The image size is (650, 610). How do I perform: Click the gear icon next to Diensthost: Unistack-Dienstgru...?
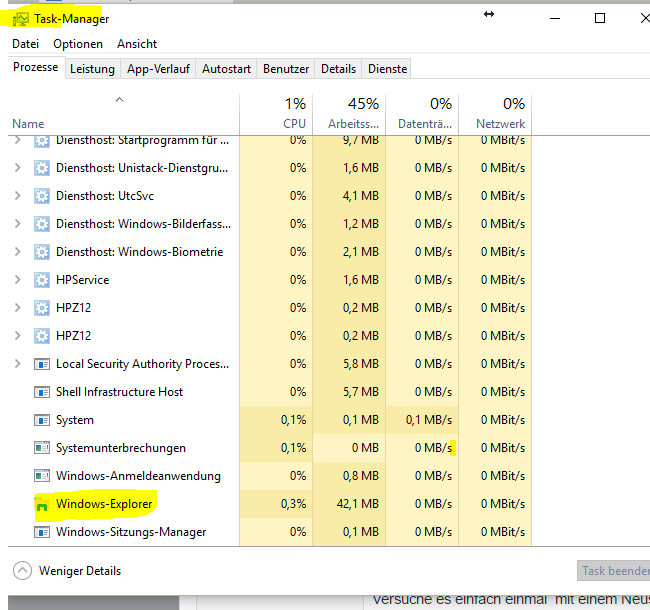click(x=42, y=168)
